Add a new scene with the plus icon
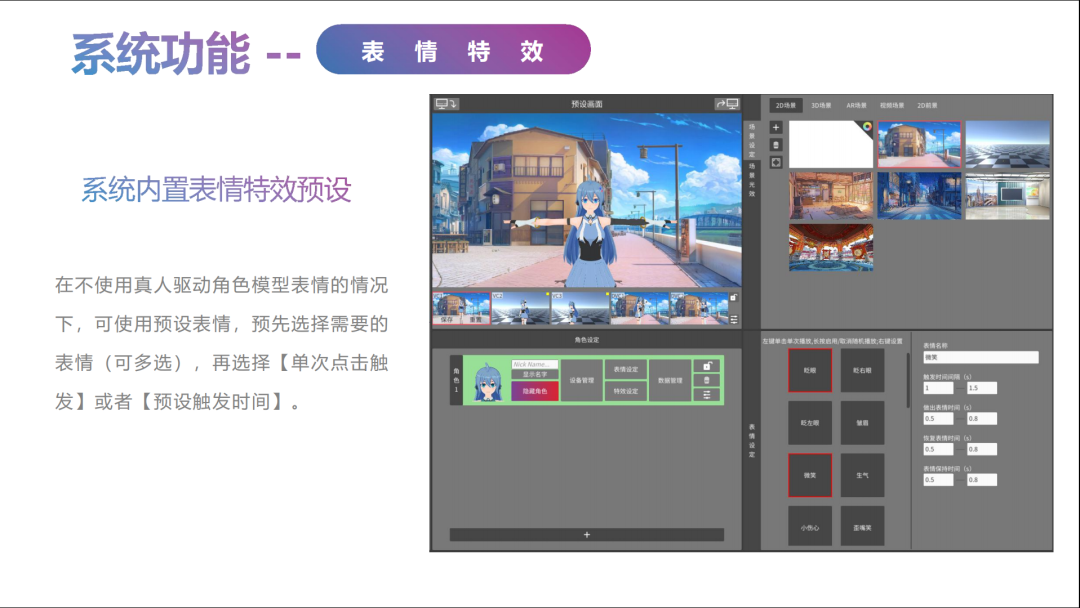 click(x=776, y=127)
